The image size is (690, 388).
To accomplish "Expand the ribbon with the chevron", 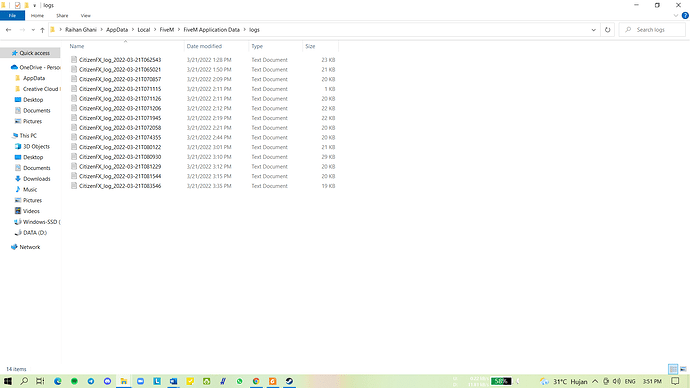I will pos(675,15).
